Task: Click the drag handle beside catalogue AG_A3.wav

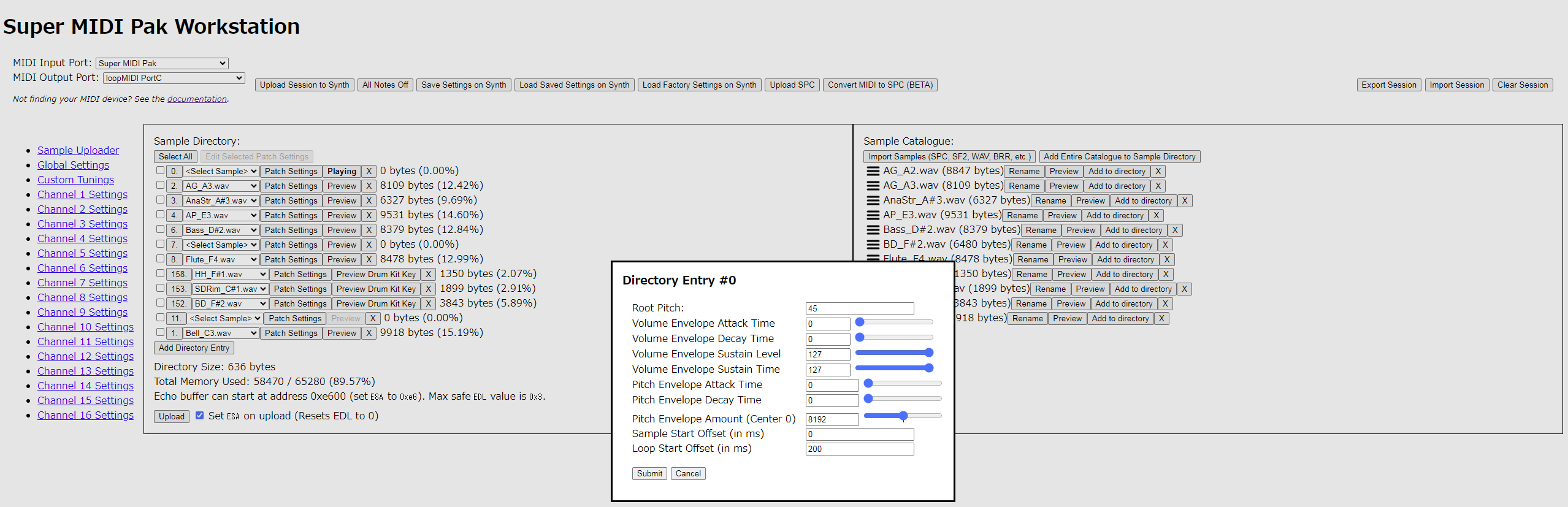Action: (873, 186)
